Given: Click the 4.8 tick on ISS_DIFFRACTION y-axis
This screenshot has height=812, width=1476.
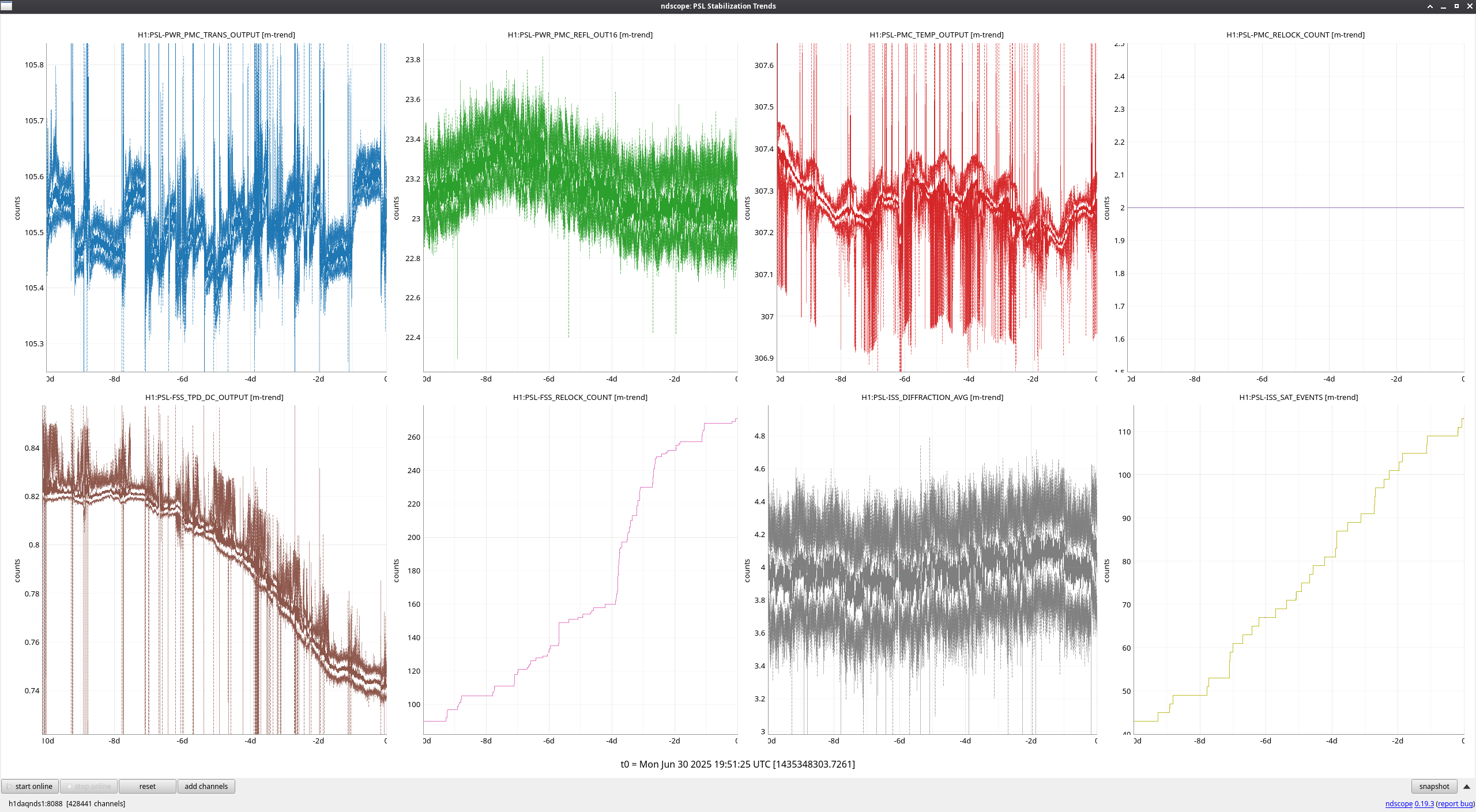Looking at the screenshot, I should click(760, 436).
